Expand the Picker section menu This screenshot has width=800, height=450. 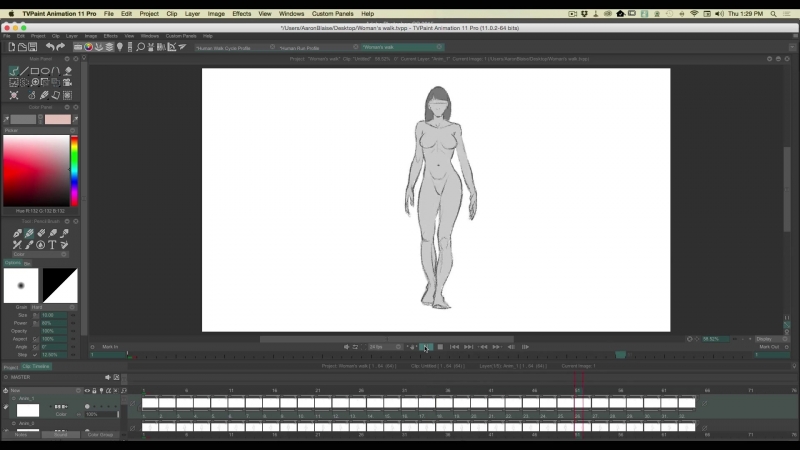point(72,131)
